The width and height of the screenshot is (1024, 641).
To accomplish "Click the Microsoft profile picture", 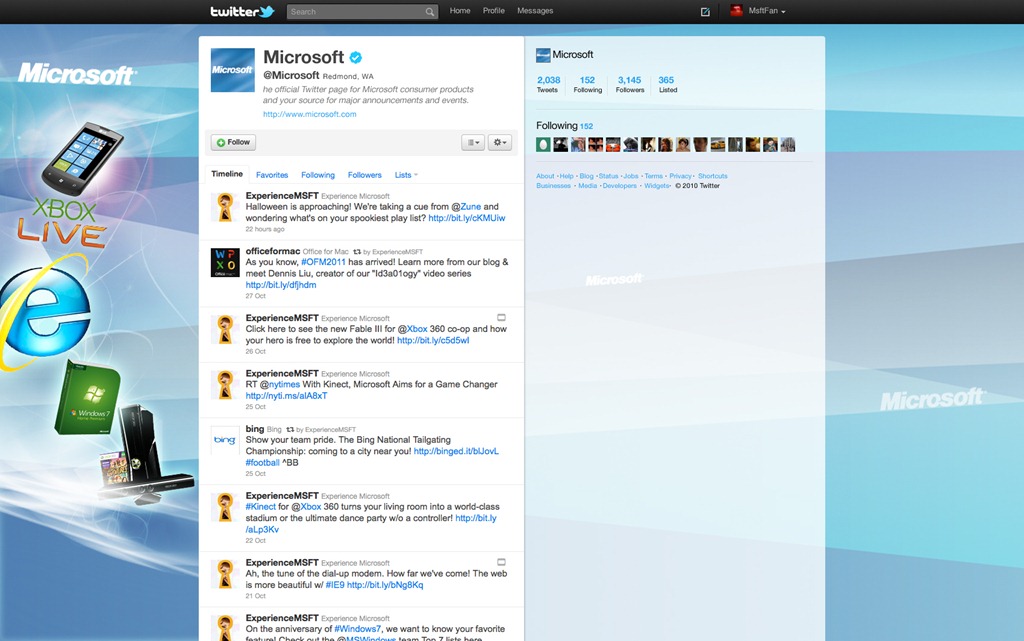I will (x=232, y=70).
